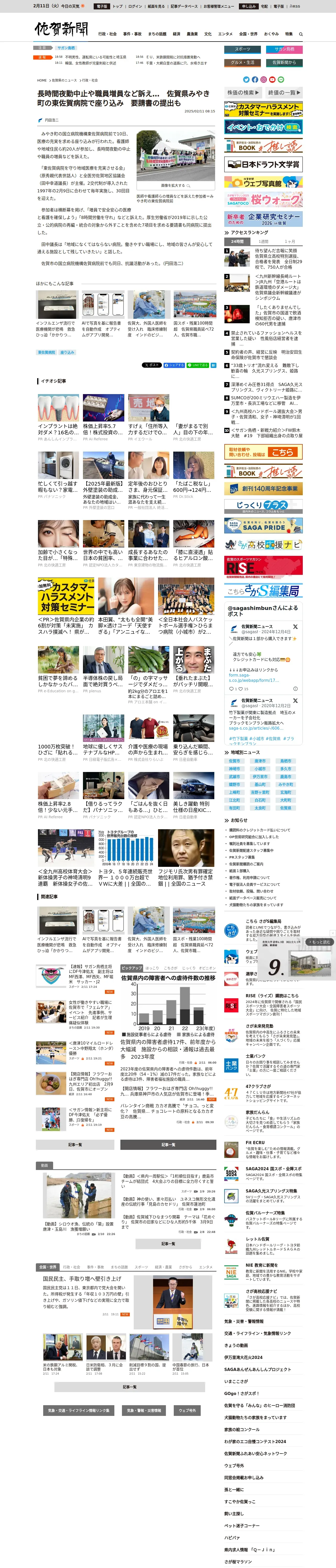This screenshot has height=1568, width=336.
Task: Click the 今日の天気 link in top bar
Action: [x=72, y=6]
